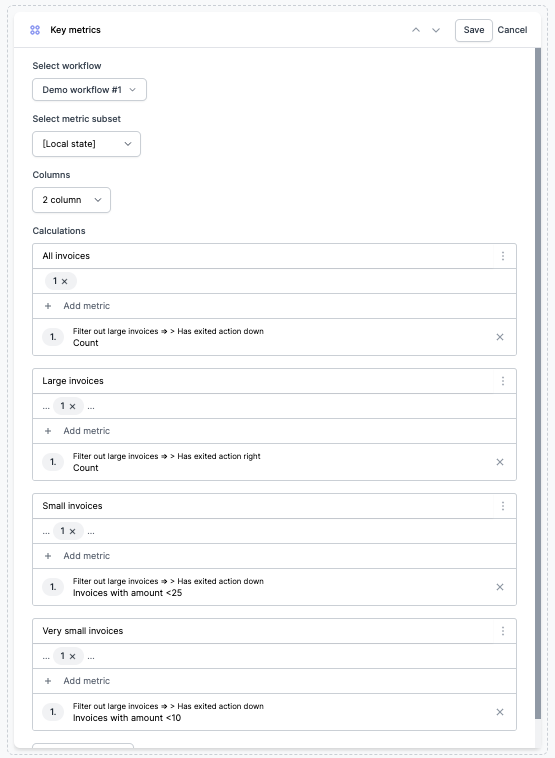Edit the Large invoices name field
Image resolution: width=555 pixels, height=758 pixels.
263,381
